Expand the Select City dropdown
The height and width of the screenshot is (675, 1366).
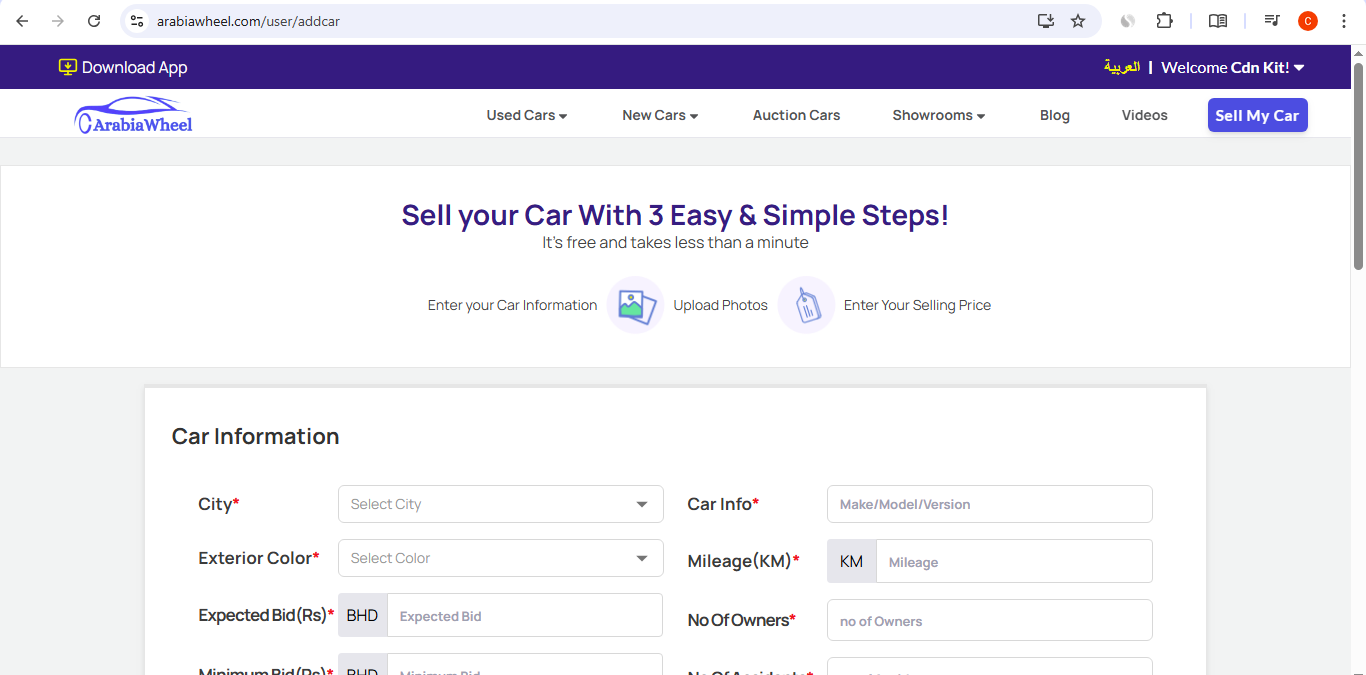[500, 504]
